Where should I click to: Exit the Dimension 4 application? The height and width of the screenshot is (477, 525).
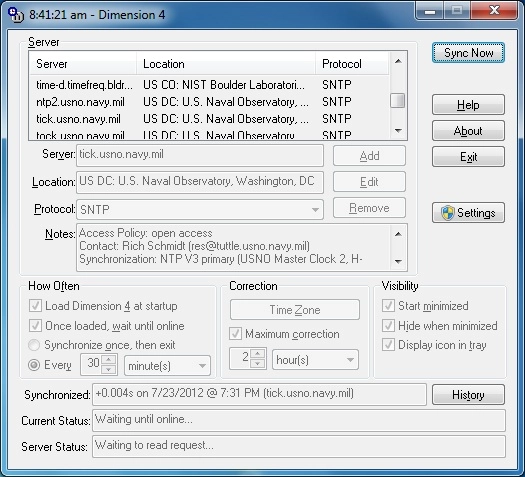pyautogui.click(x=468, y=156)
